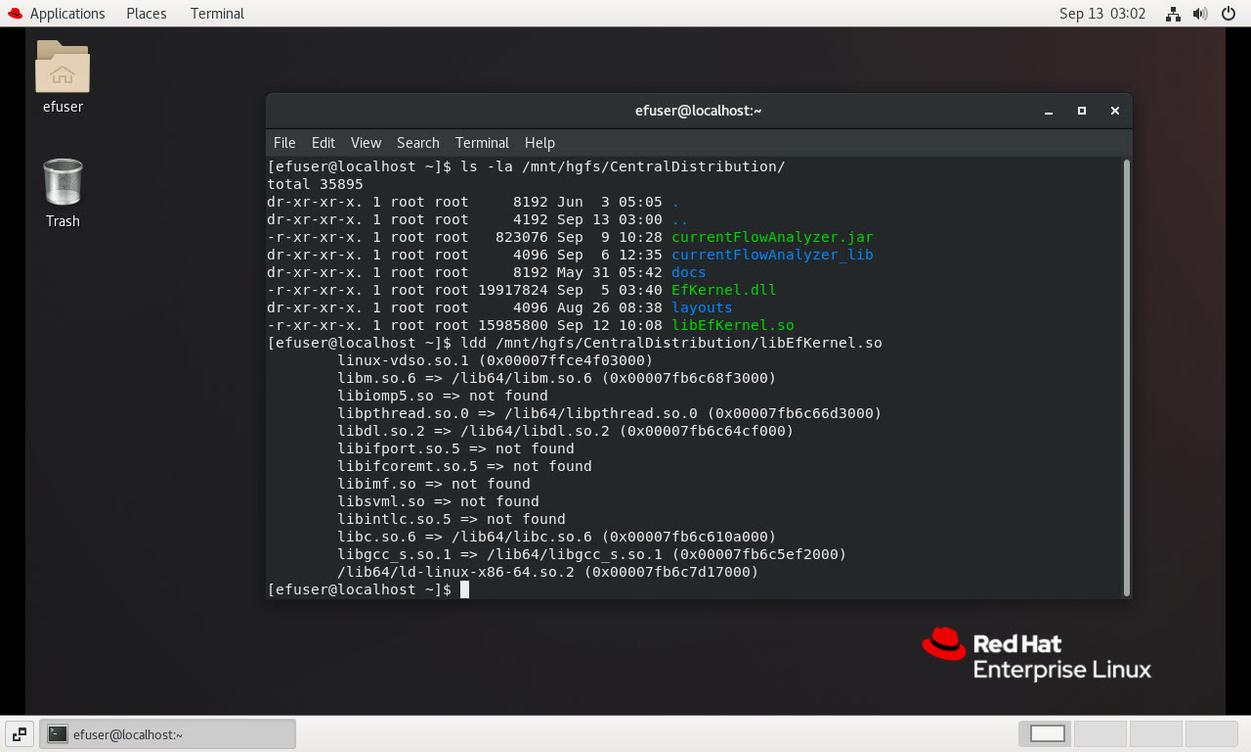The width and height of the screenshot is (1251, 752).
Task: Open the efuser home folder icon
Action: click(62, 70)
